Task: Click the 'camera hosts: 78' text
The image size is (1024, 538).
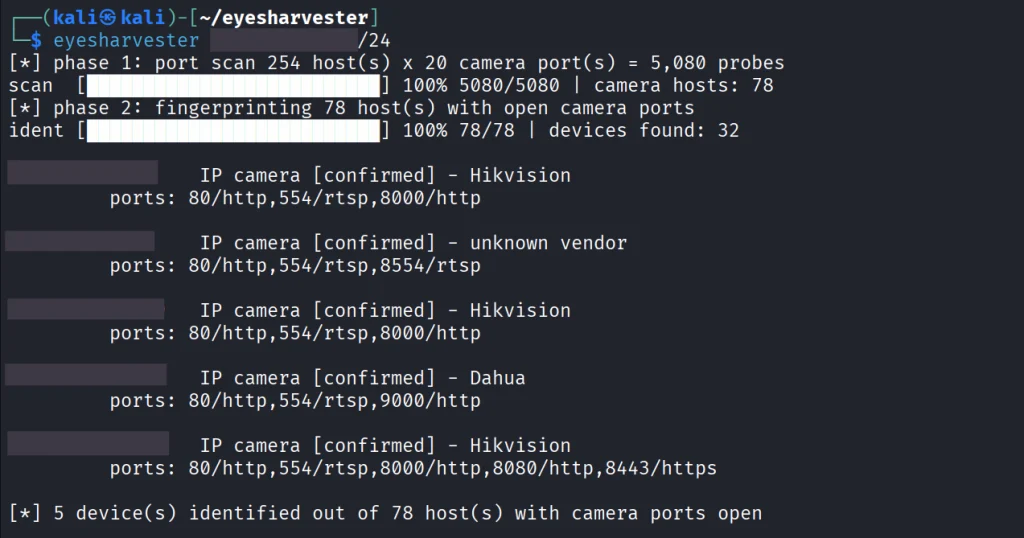Action: [x=683, y=86]
